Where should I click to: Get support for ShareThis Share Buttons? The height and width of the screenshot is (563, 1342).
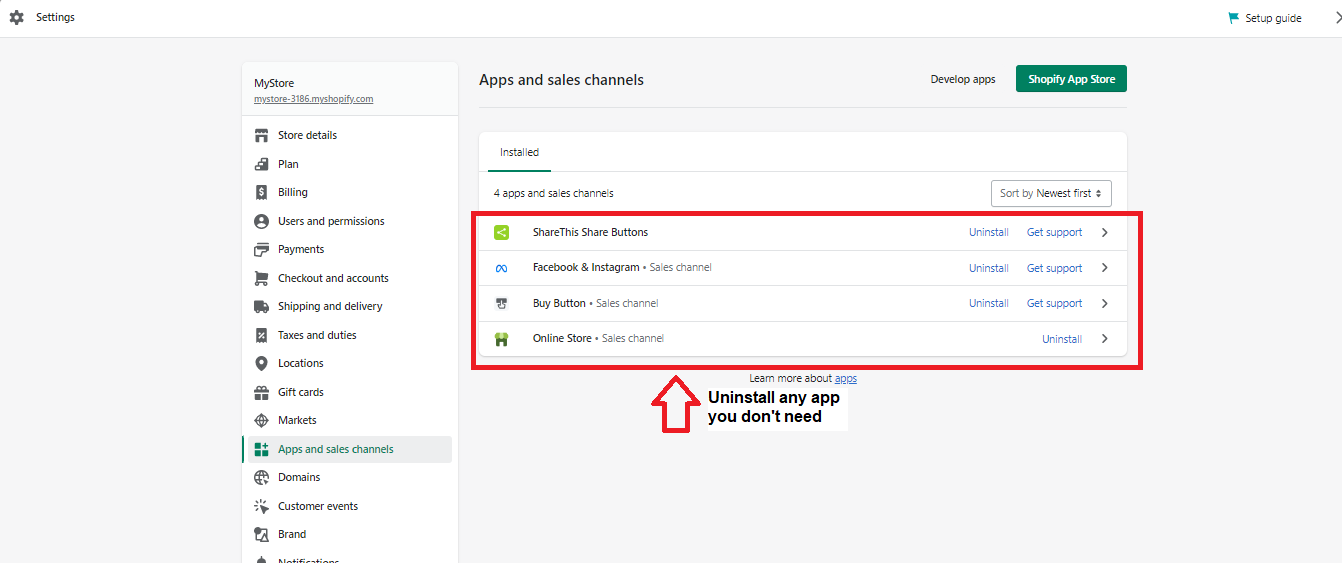pos(1054,232)
